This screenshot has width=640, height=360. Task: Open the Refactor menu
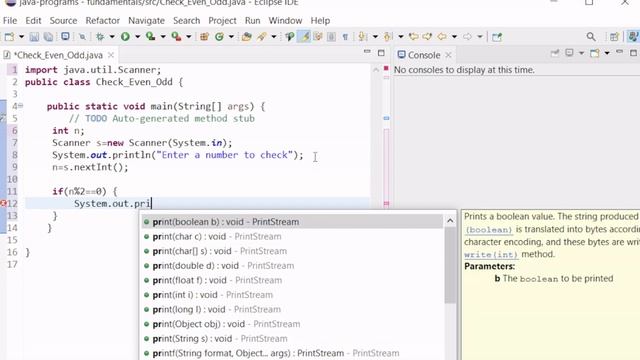(x=102, y=20)
